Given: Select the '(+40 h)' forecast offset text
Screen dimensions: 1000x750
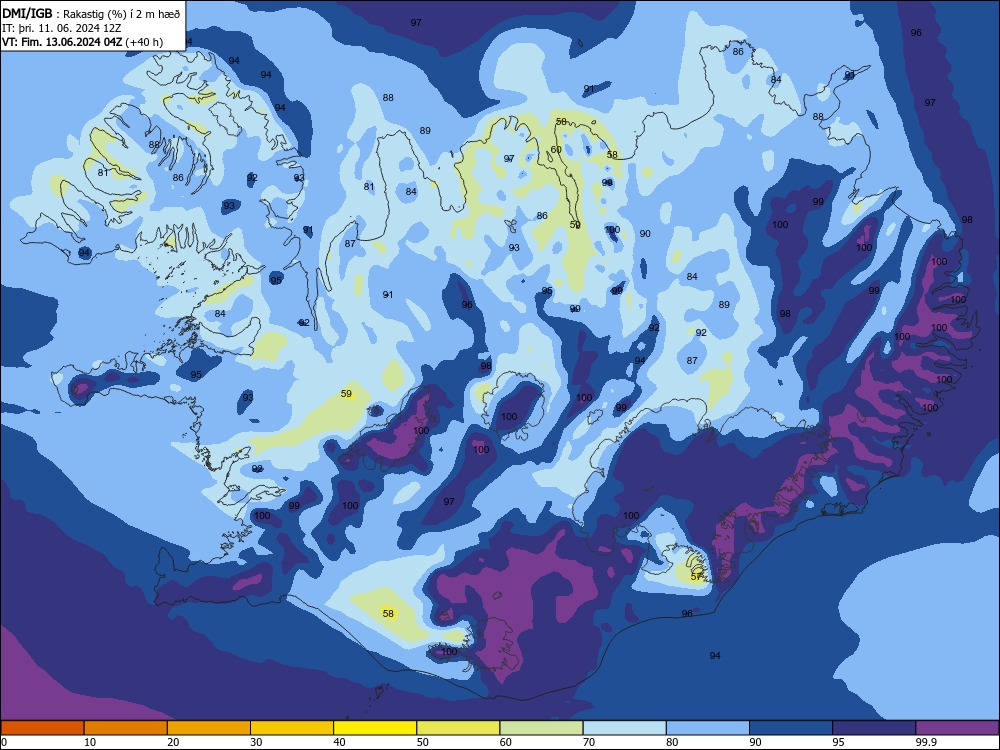Looking at the screenshot, I should click(144, 42).
